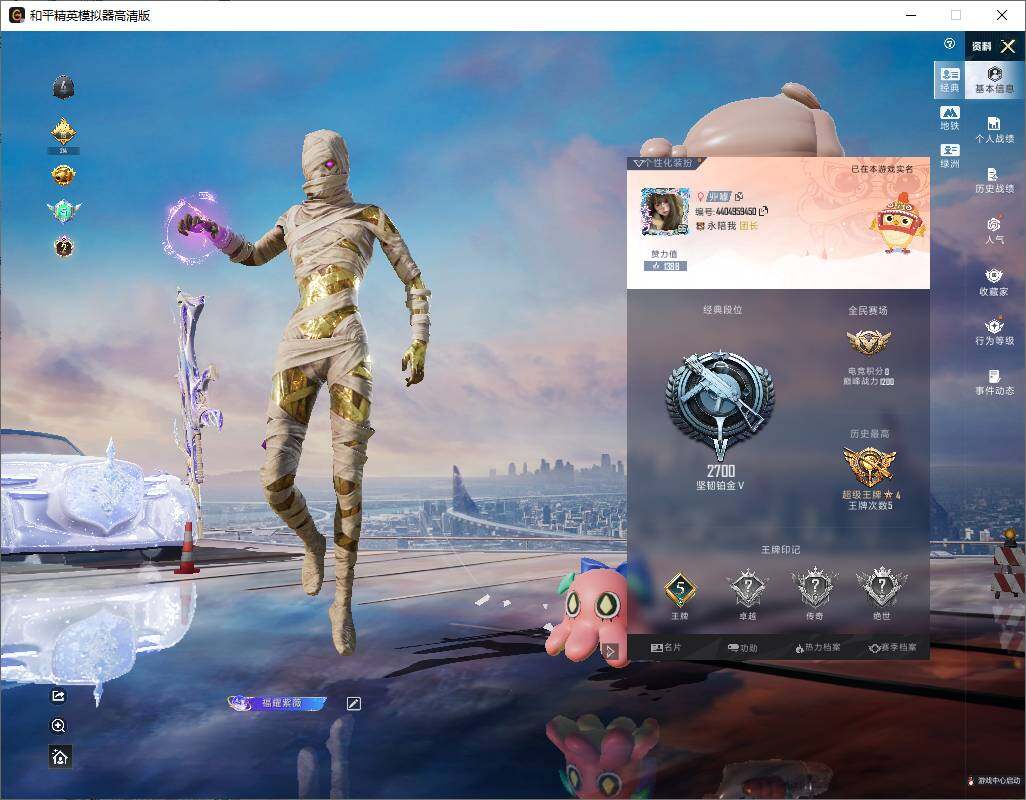1026x800 pixels.
Task: Copy the player ID number 4404959450
Action: click(x=763, y=211)
